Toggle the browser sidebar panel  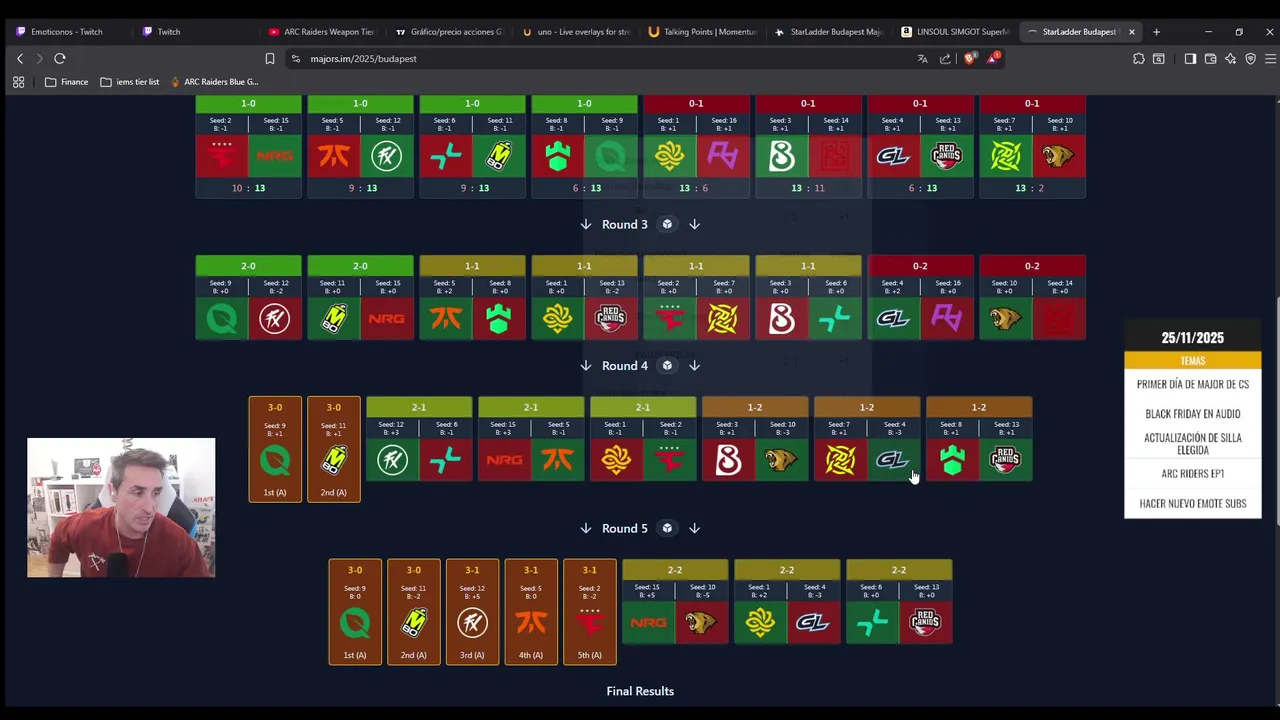coord(1190,59)
